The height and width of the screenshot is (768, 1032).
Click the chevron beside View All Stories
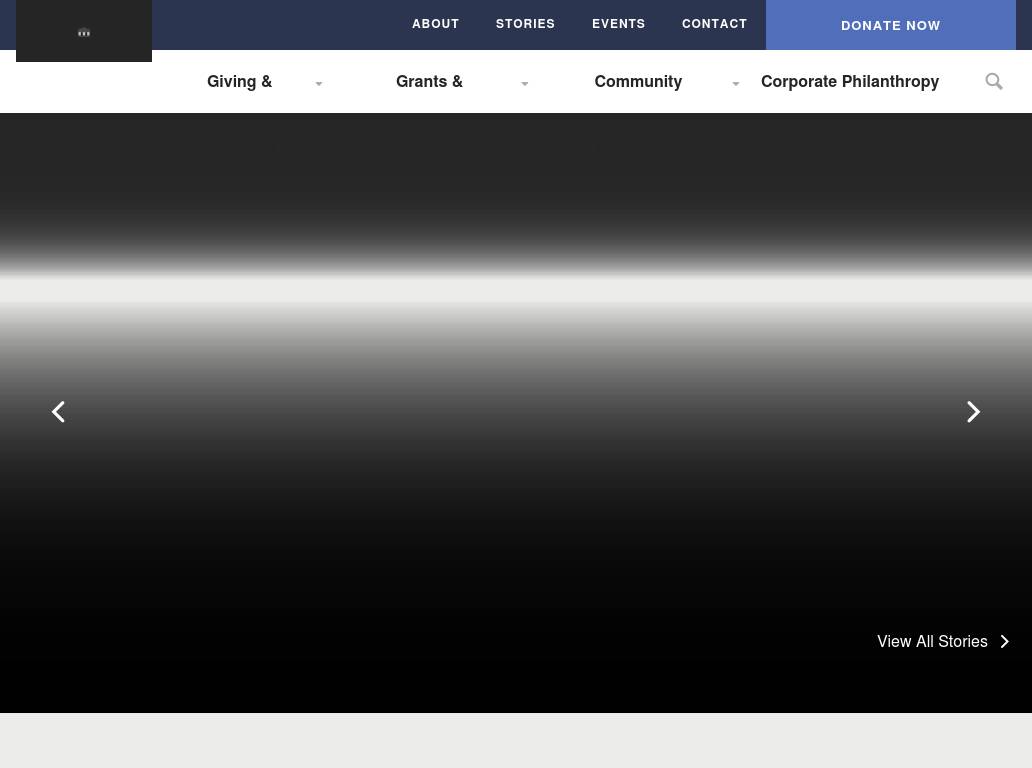point(1004,642)
